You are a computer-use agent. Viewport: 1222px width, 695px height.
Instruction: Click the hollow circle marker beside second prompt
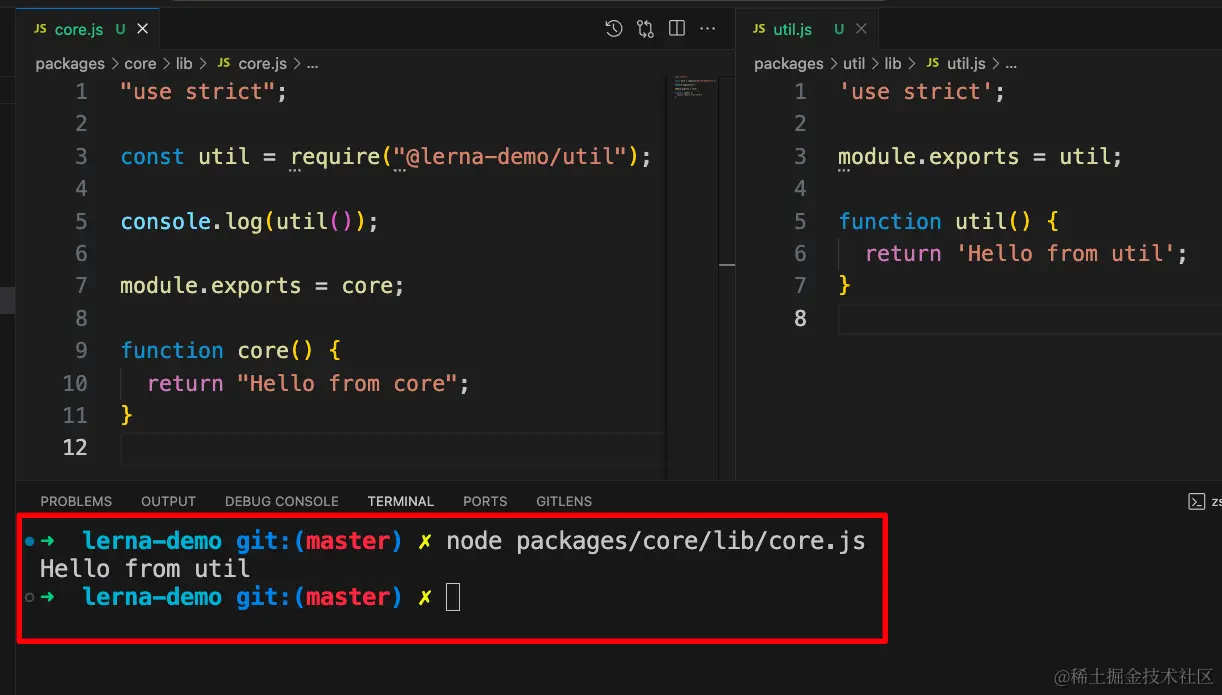point(29,597)
